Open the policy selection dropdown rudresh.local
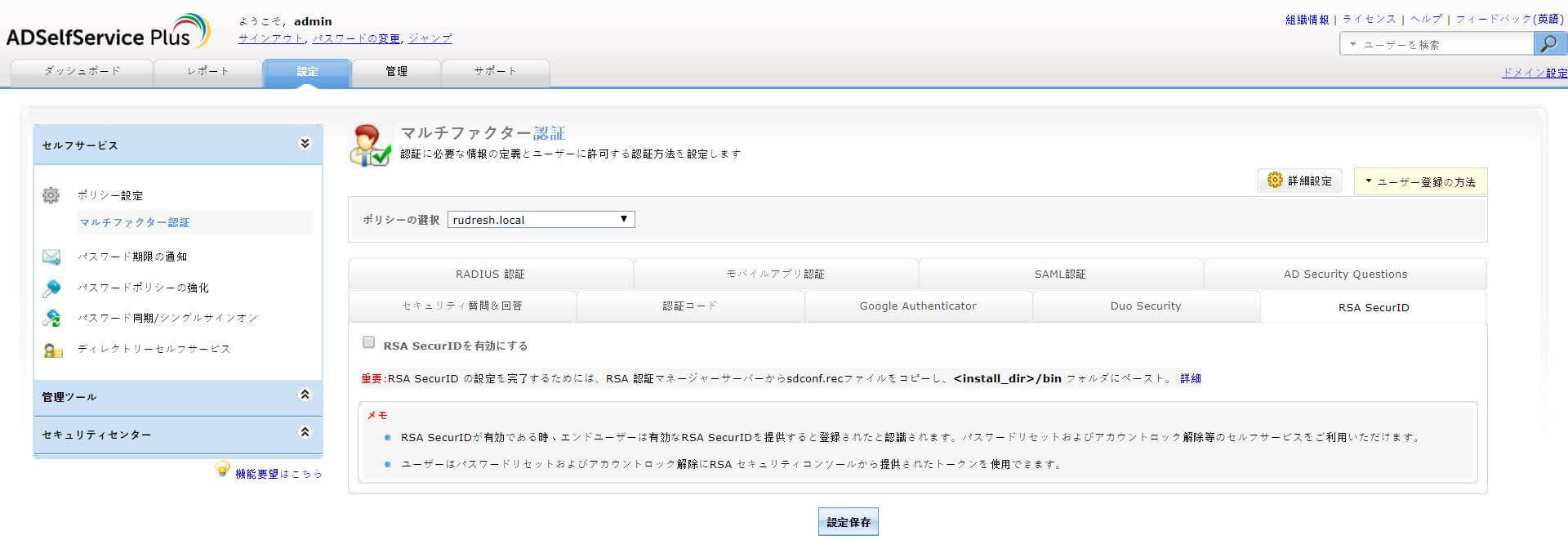This screenshot has height=558, width=1568. pos(541,219)
